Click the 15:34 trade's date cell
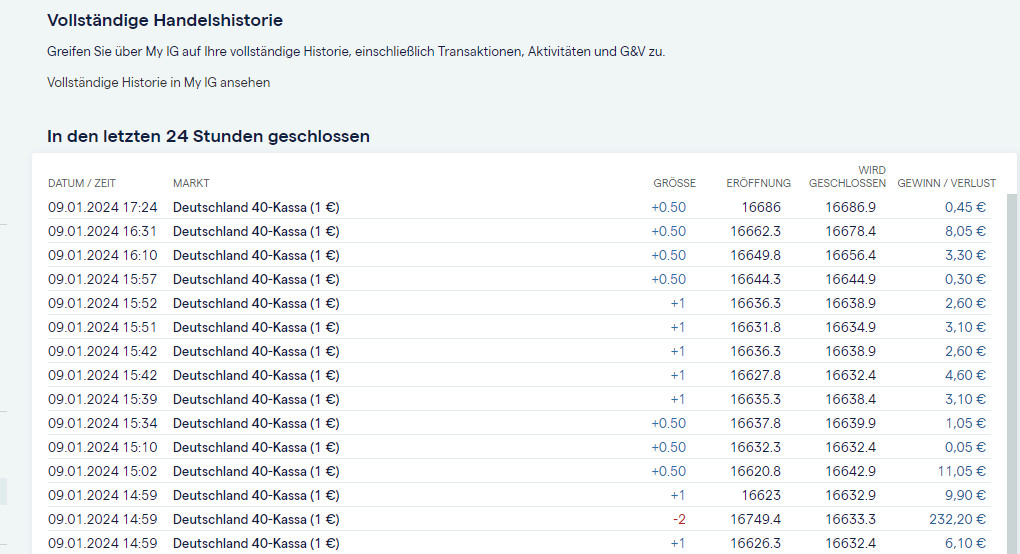This screenshot has width=1020, height=554. pos(103,424)
